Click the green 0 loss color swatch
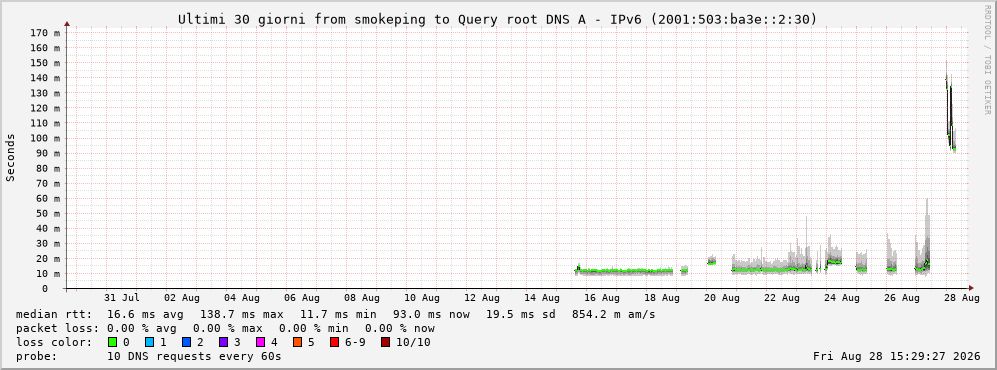Viewport: 997px width, 370px height. (113, 342)
